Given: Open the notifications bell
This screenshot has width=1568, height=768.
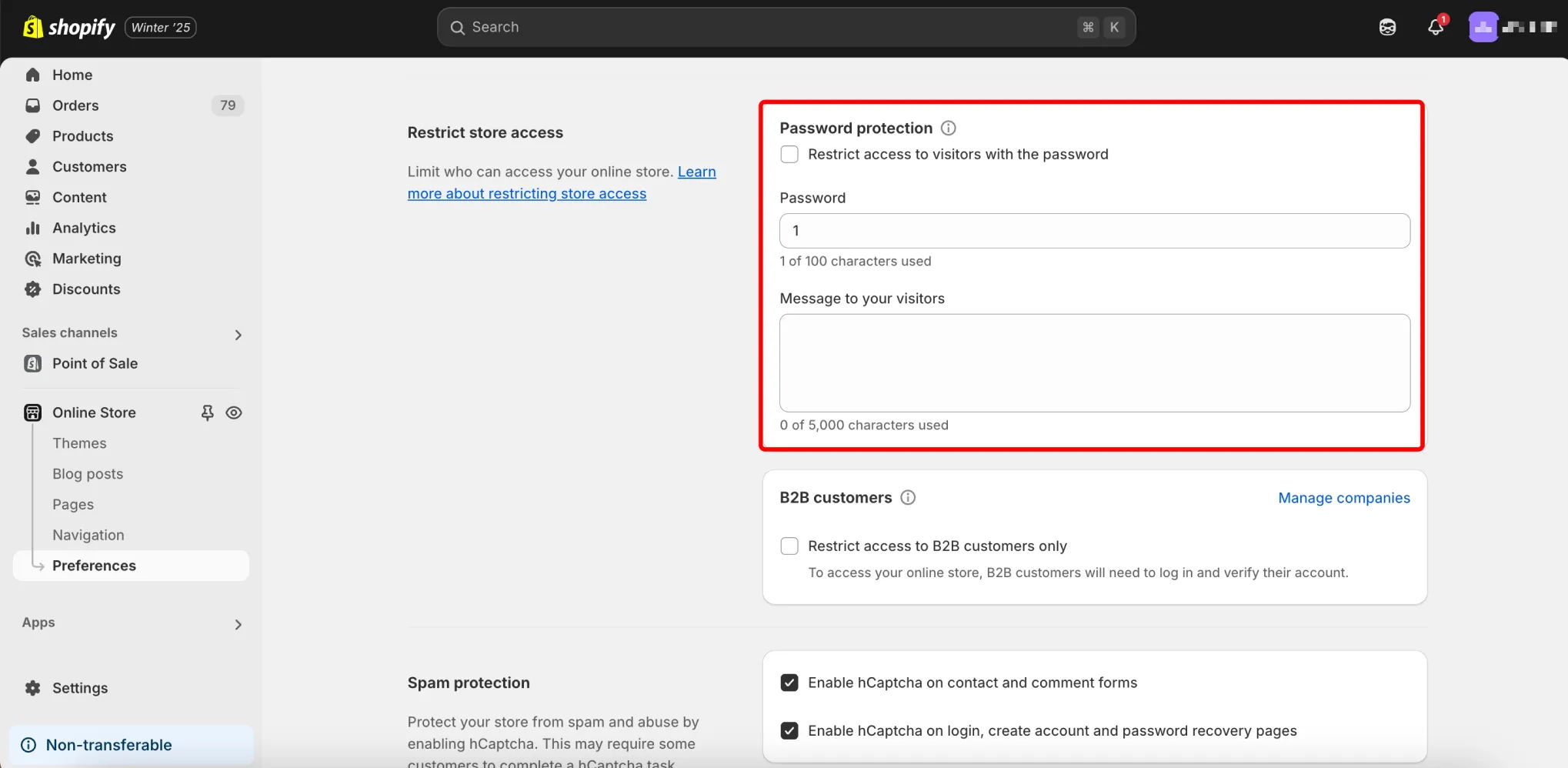Looking at the screenshot, I should point(1435,28).
